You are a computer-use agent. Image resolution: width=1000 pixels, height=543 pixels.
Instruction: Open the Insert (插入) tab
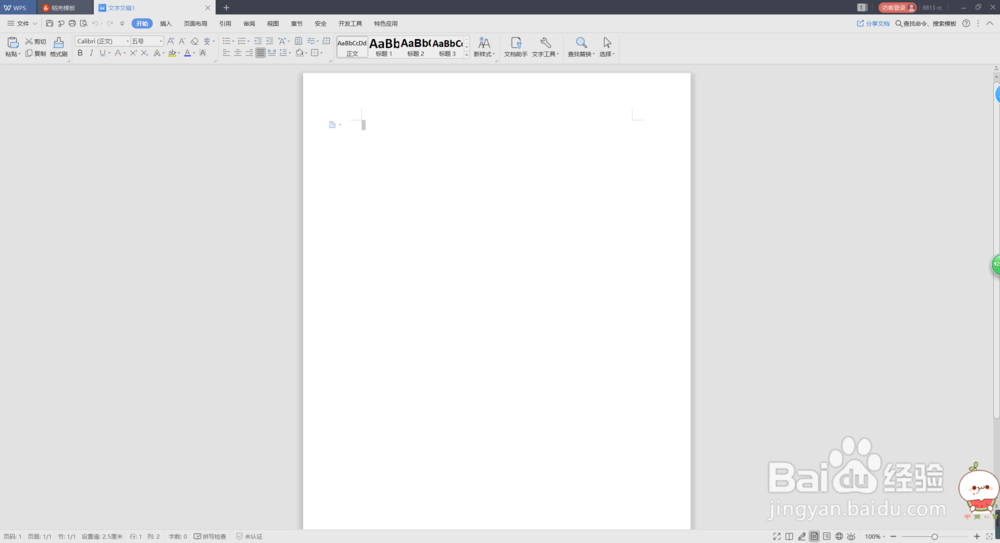coord(166,24)
